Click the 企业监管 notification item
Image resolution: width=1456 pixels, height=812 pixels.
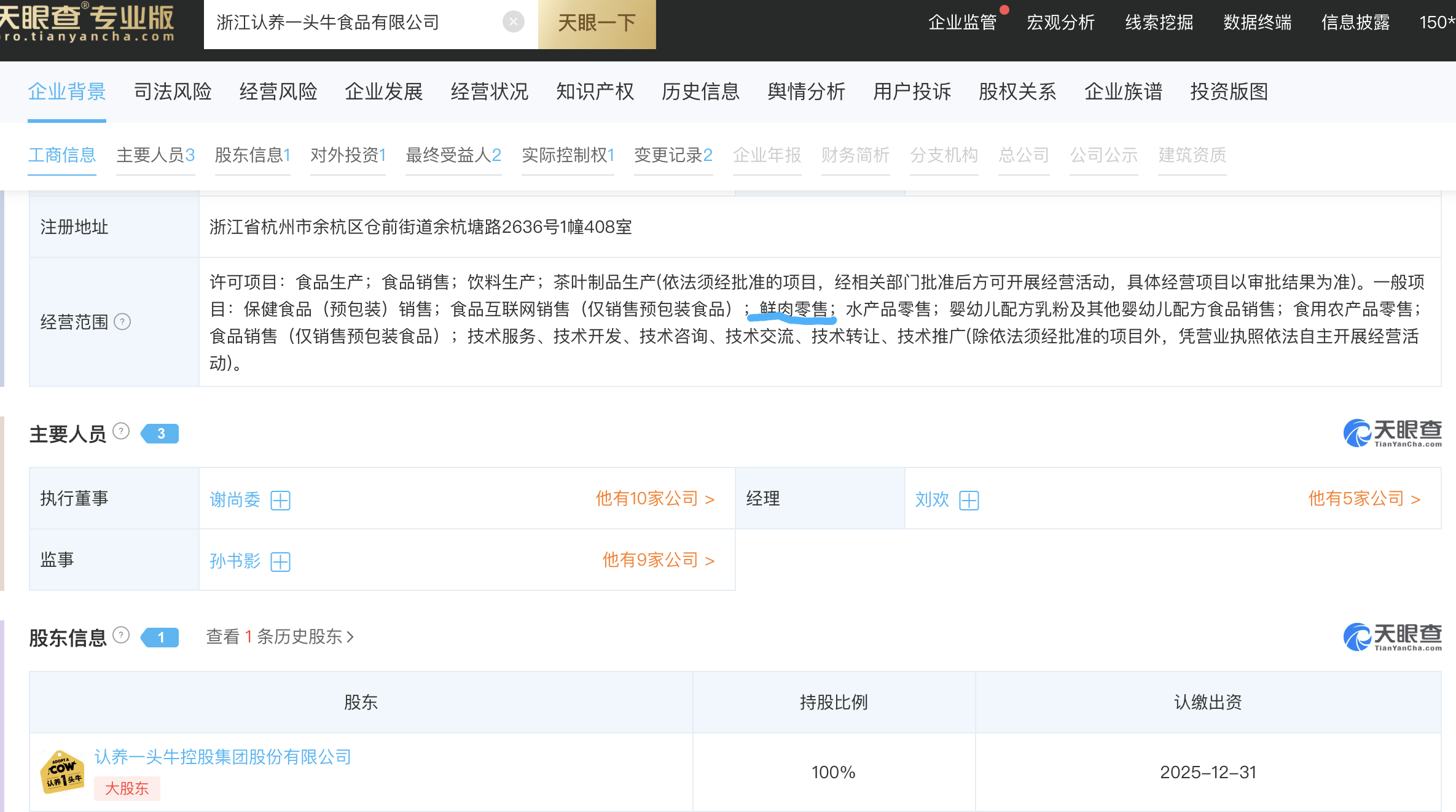pos(962,22)
